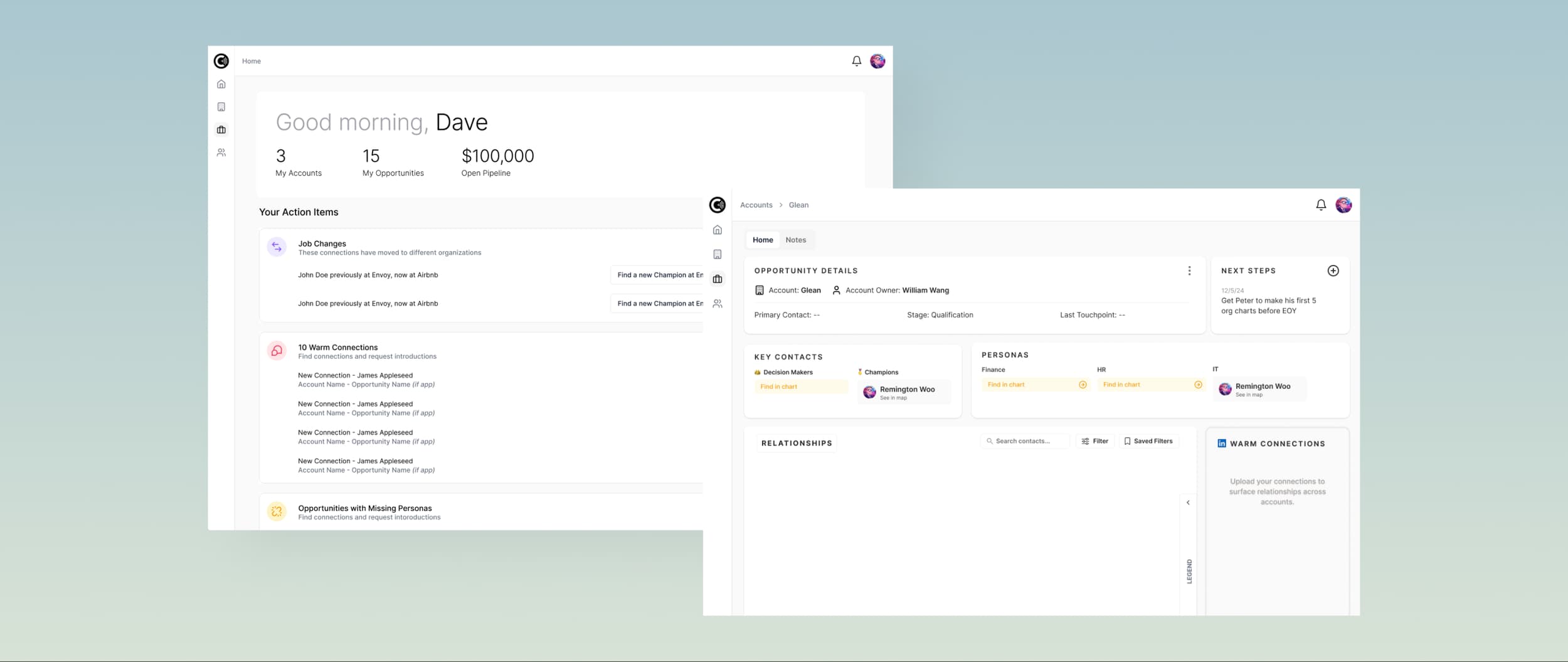Image resolution: width=1568 pixels, height=662 pixels.
Task: Click the next step dated 12/5/24
Action: (x=1268, y=301)
